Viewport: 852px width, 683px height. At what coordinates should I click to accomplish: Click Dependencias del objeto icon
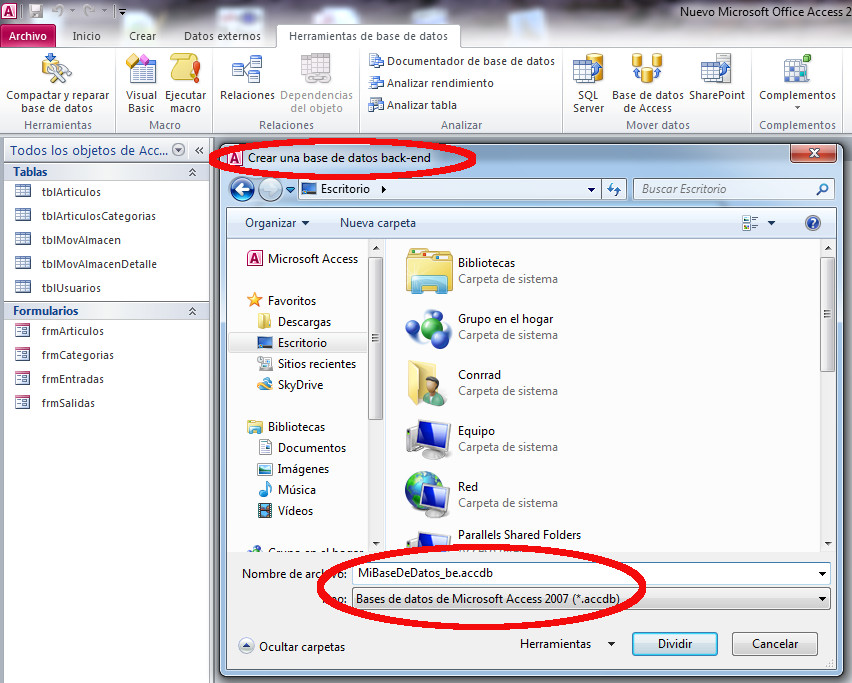316,68
